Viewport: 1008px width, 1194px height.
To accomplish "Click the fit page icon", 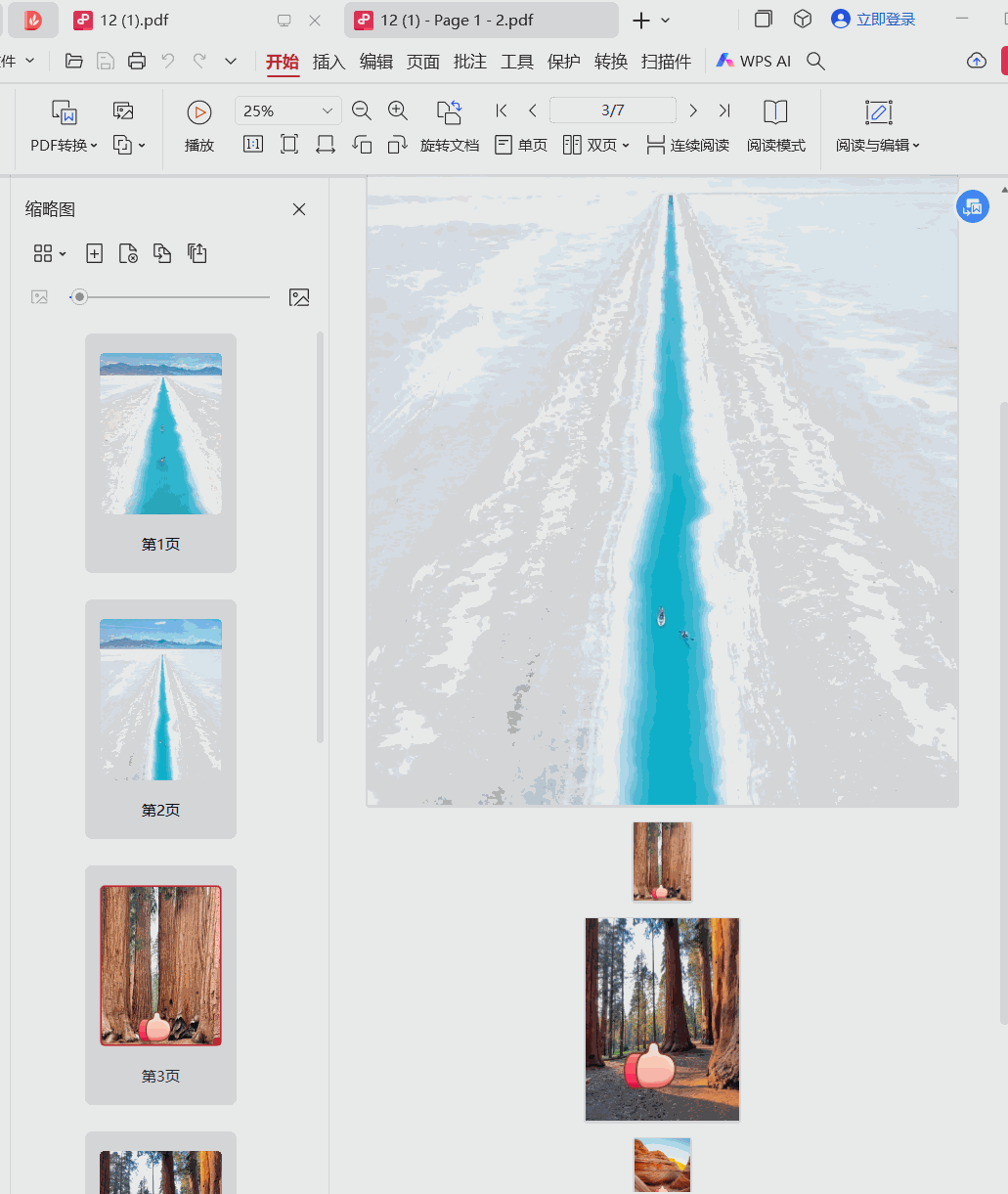I will point(288,145).
